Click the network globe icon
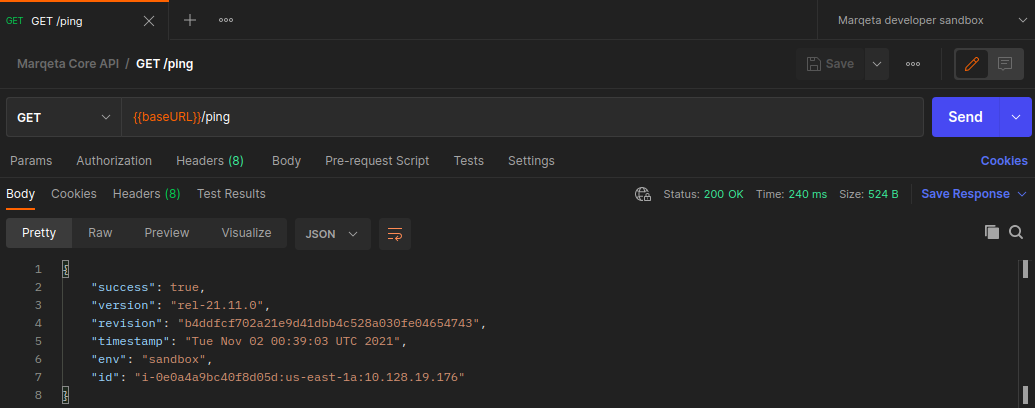Image resolution: width=1035 pixels, height=408 pixels. 644,194
